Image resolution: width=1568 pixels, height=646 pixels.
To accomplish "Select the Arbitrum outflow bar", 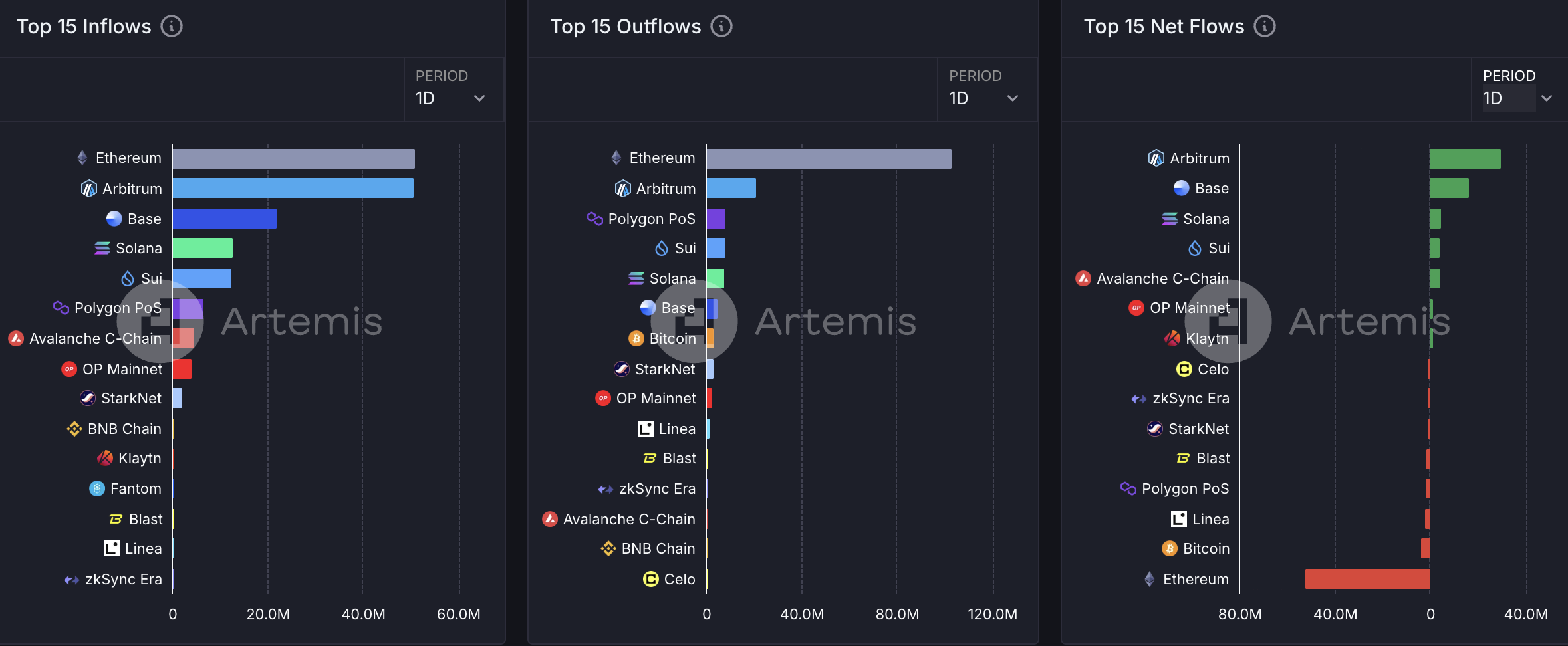I will tap(731, 188).
